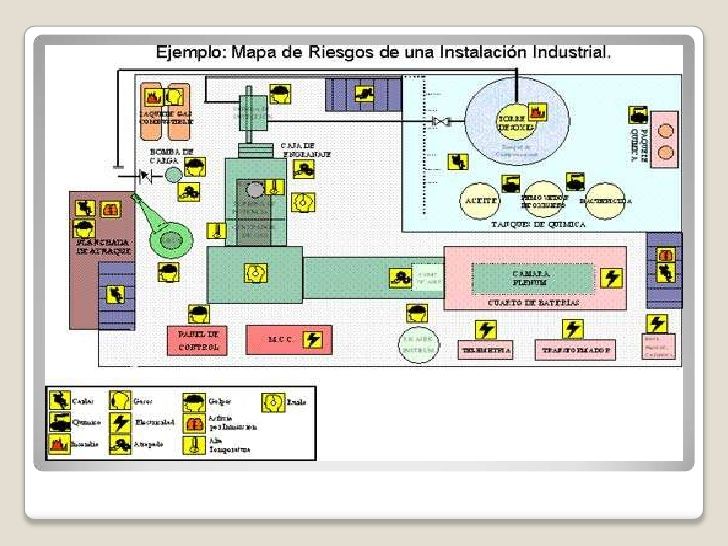Click the 'BOMBA DE CARGA' label

pos(171,156)
